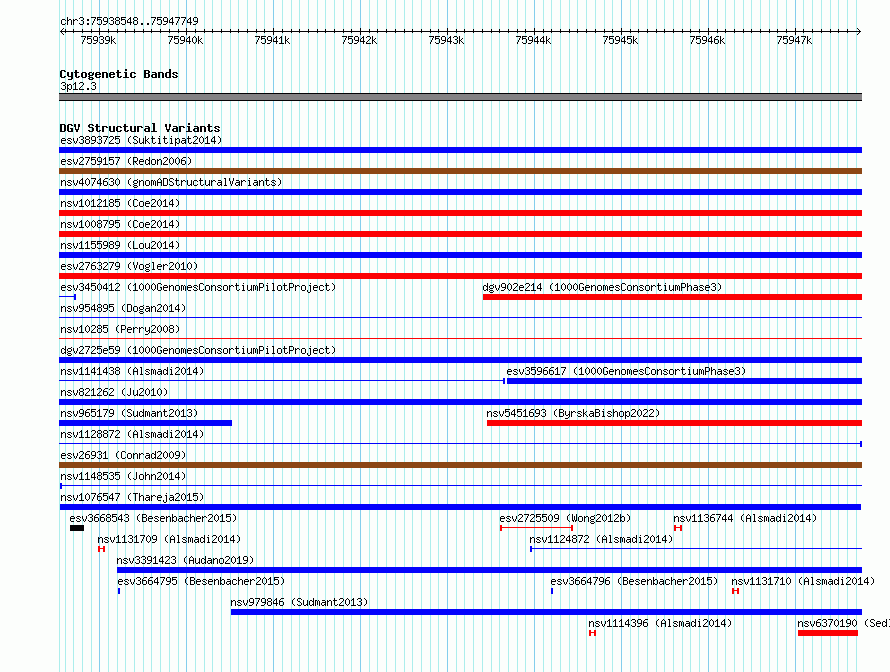Click the esv3893725 (Suktitipat2014) blue variant bar
The width and height of the screenshot is (890, 672).
click(460, 150)
